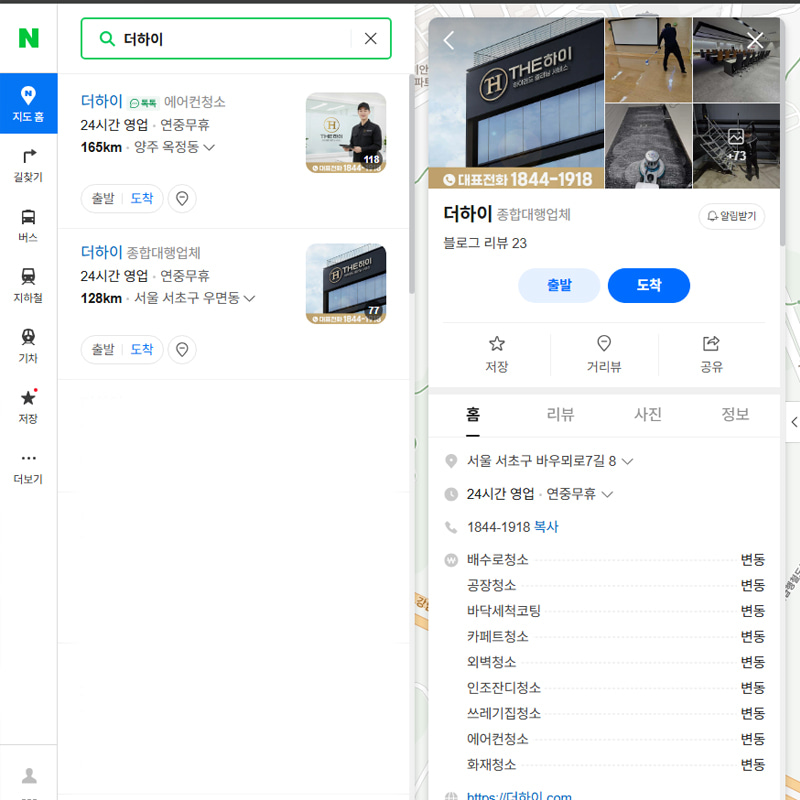The image size is (800, 800).
Task: Open 더하이 종합대행업체 result title
Action: (x=102, y=252)
